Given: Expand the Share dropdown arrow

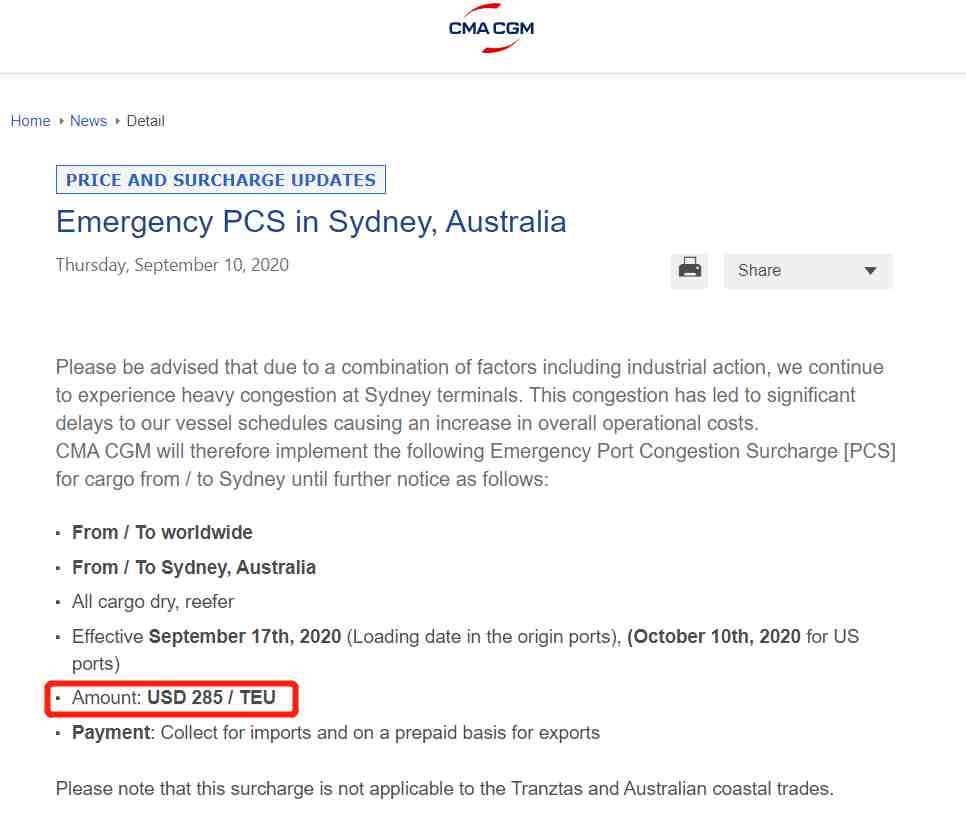Looking at the screenshot, I should click(x=870, y=271).
